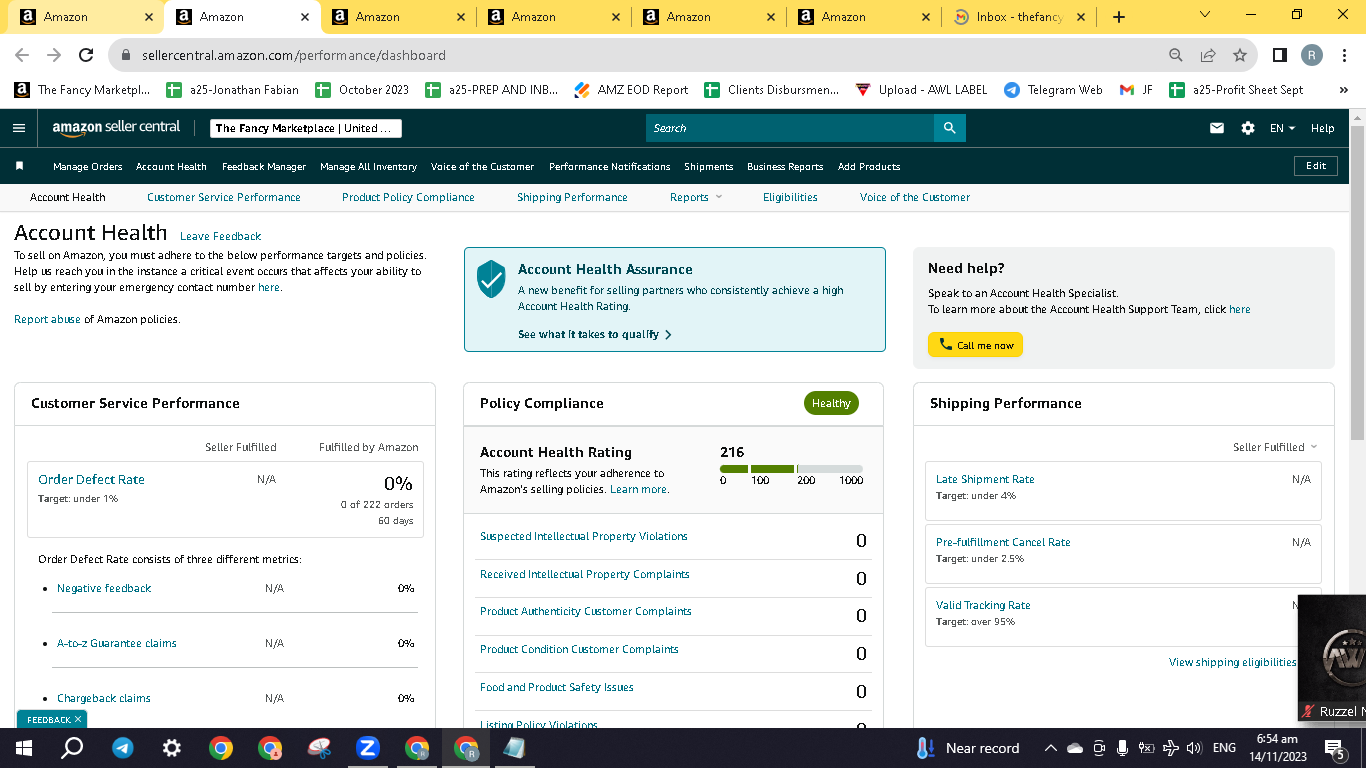Click the Report abuse link
This screenshot has width=1366, height=768.
47,319
